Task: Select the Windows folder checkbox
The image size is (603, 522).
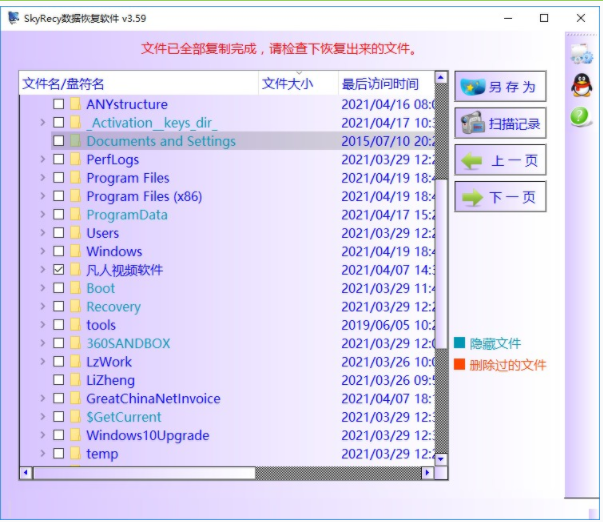Action: tap(58, 251)
